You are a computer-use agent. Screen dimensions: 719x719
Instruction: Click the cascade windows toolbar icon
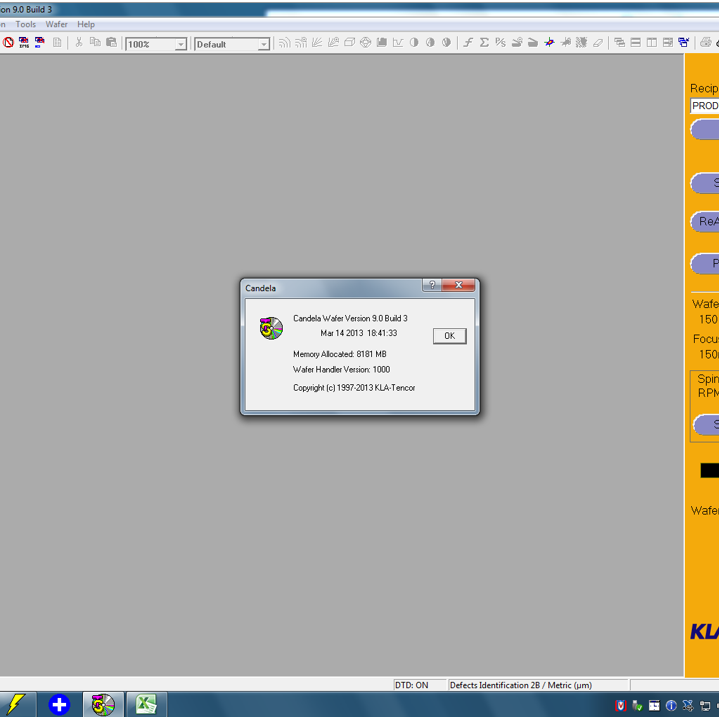pyautogui.click(x=619, y=43)
